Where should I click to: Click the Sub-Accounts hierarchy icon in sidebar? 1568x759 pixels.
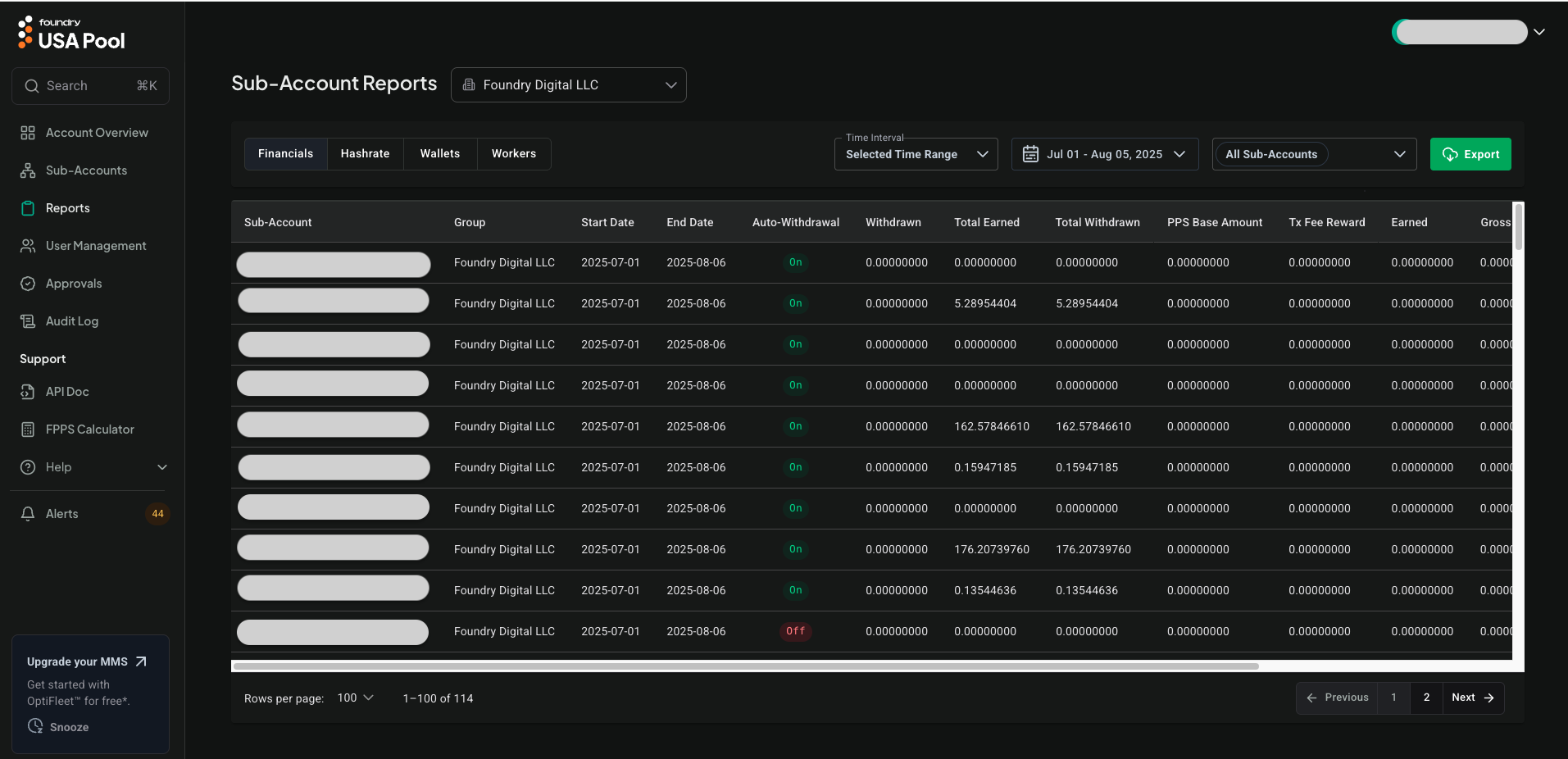click(28, 170)
